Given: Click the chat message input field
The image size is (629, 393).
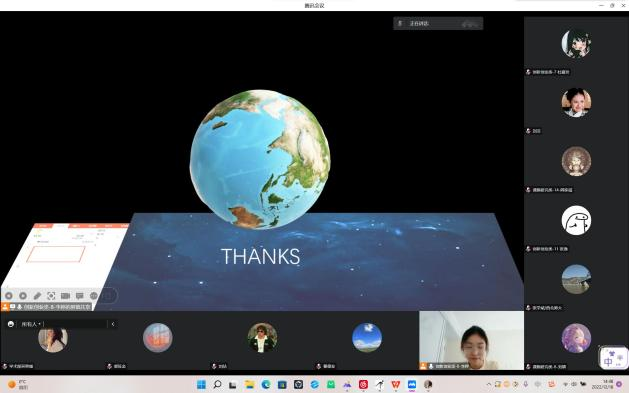Looking at the screenshot, I should click(75, 324).
